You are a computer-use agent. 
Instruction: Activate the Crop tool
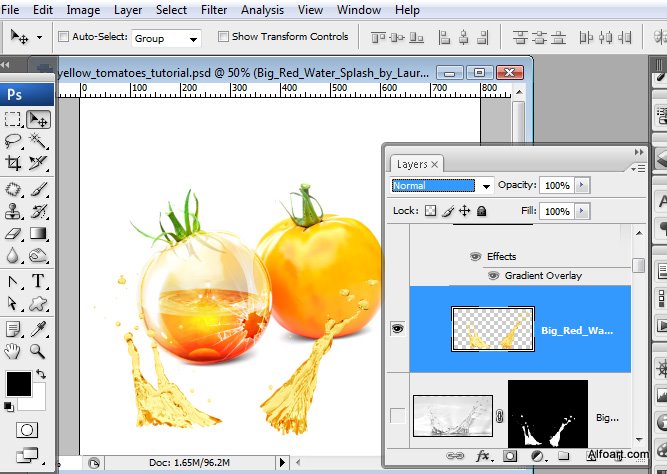tap(13, 163)
